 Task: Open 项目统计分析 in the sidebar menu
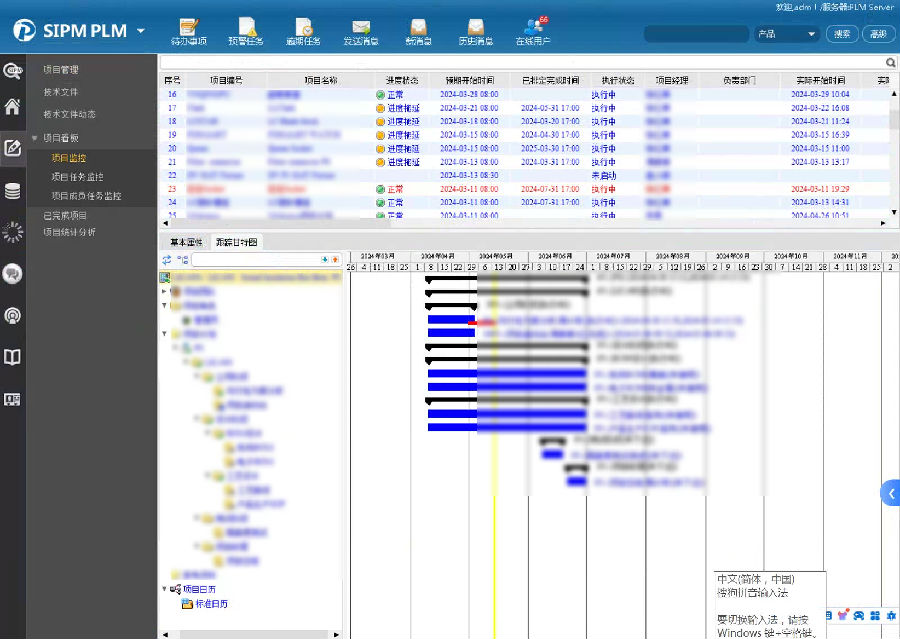[x=69, y=233]
